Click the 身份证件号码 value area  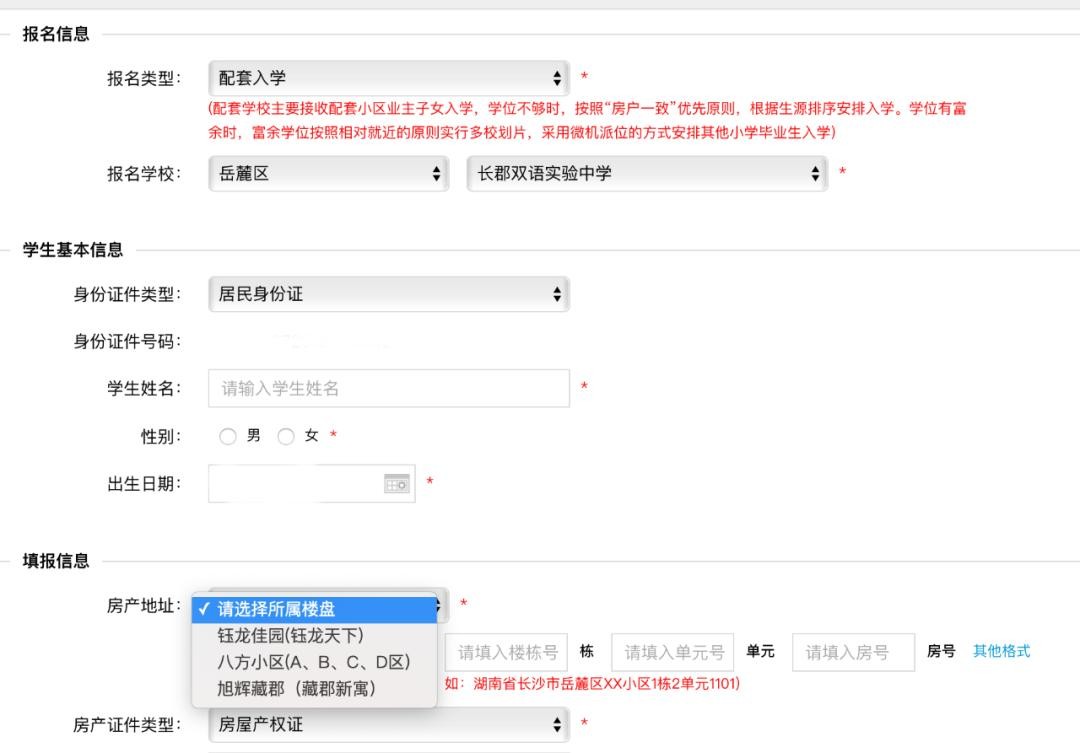pos(300,342)
